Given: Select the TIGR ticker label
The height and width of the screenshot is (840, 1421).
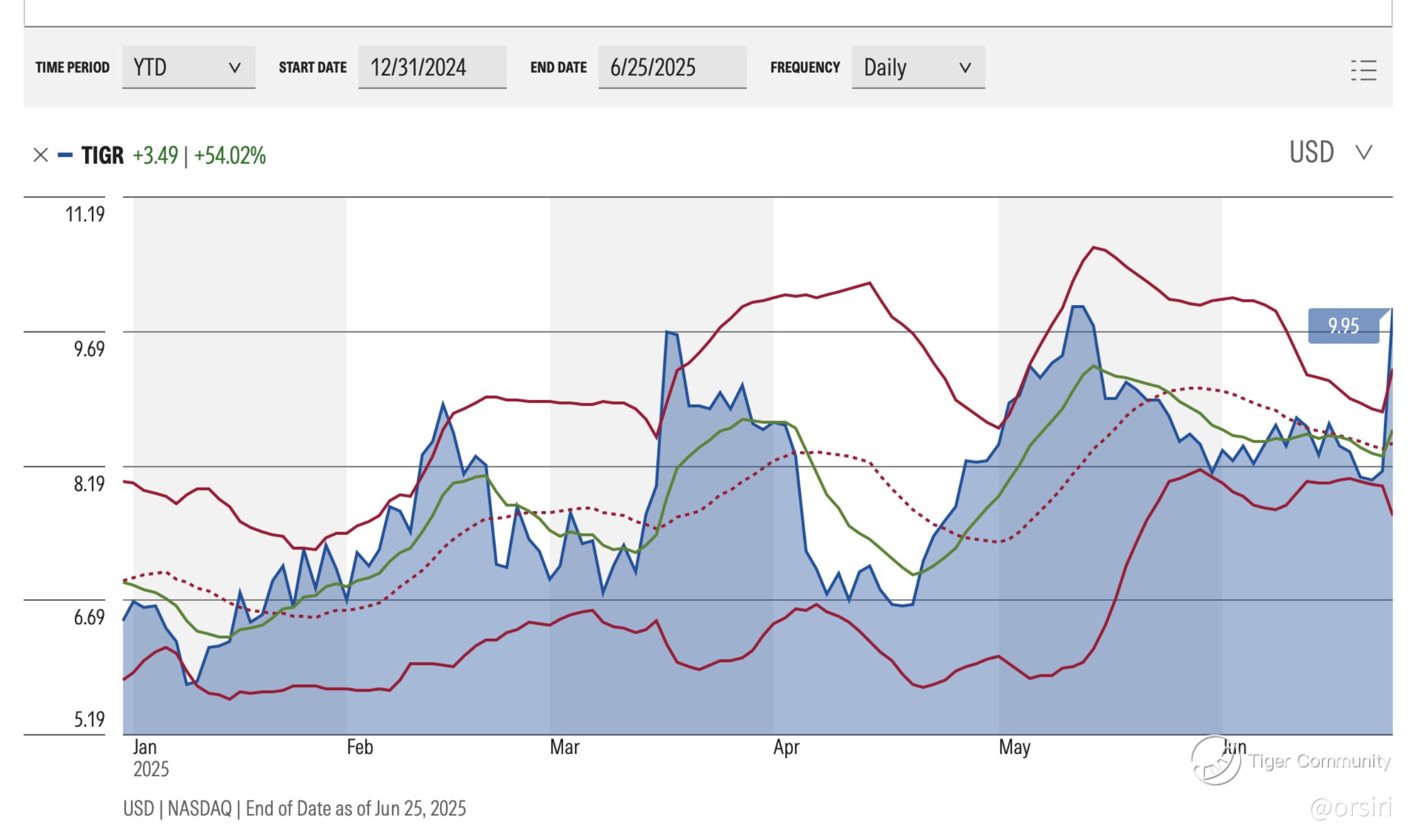Looking at the screenshot, I should coord(102,155).
